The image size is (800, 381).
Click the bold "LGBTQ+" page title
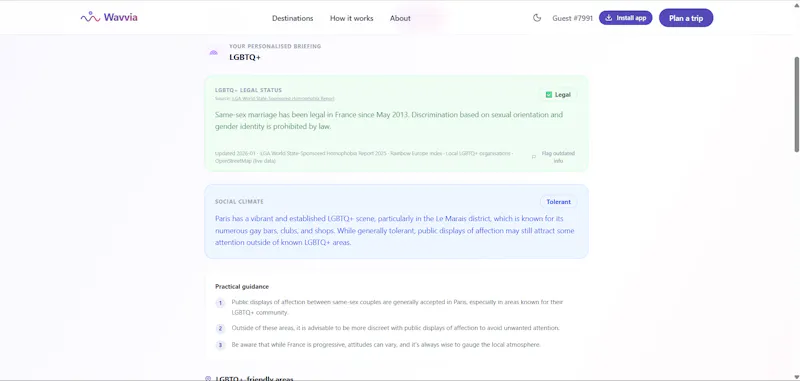click(x=245, y=57)
